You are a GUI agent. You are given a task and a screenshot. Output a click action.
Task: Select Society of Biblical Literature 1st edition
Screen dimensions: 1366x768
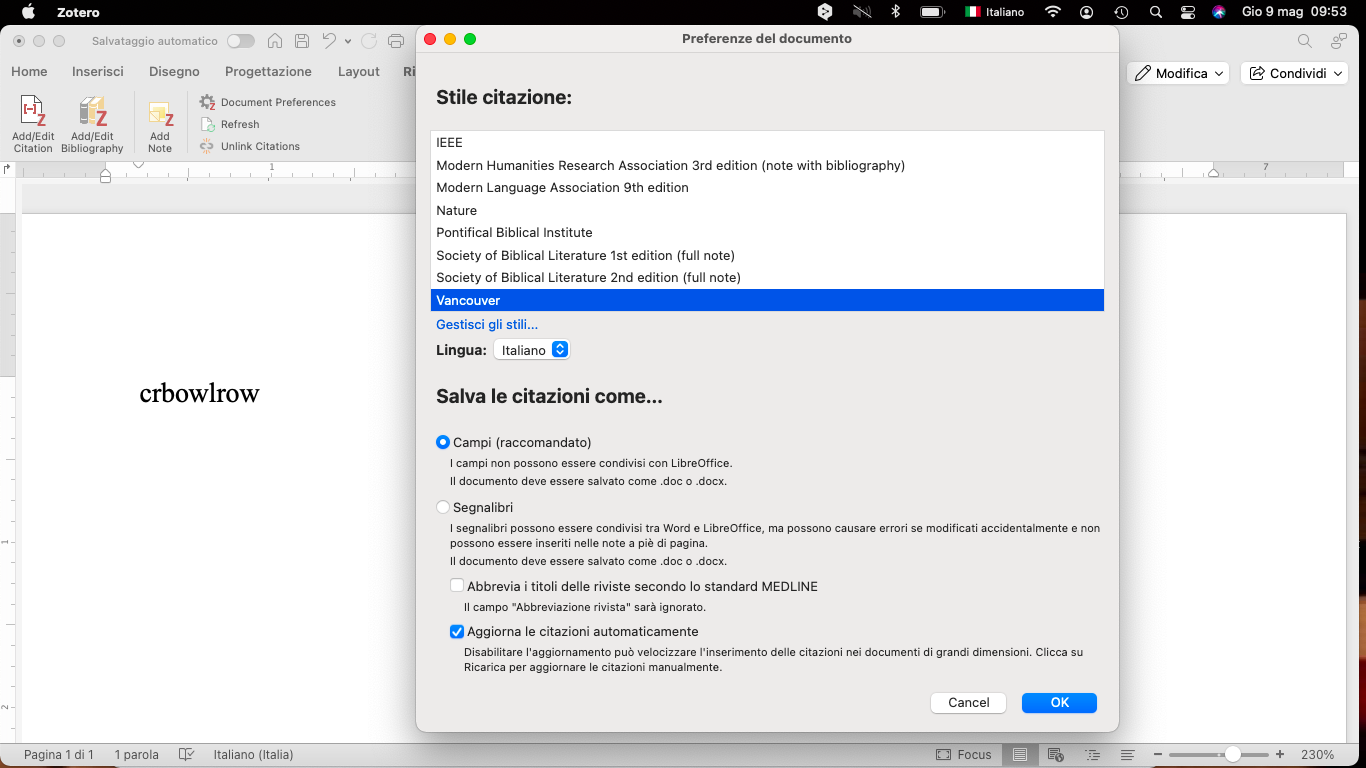[x=767, y=255]
